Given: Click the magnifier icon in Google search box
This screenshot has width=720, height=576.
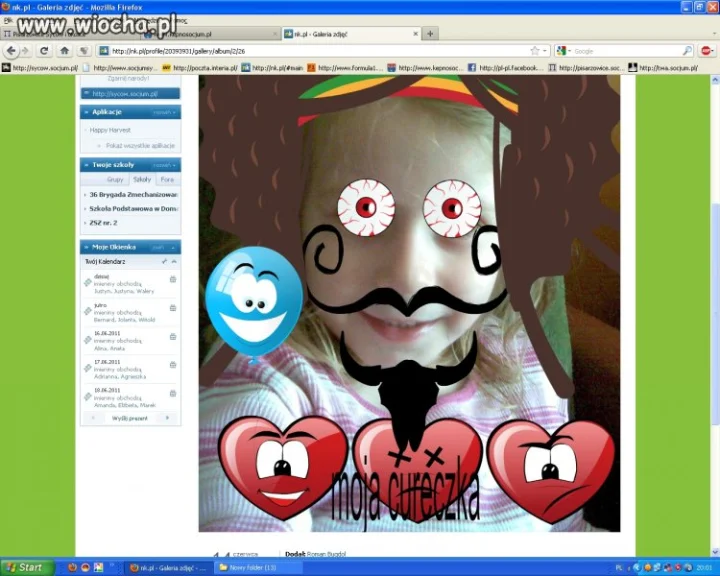Looking at the screenshot, I should tap(687, 51).
